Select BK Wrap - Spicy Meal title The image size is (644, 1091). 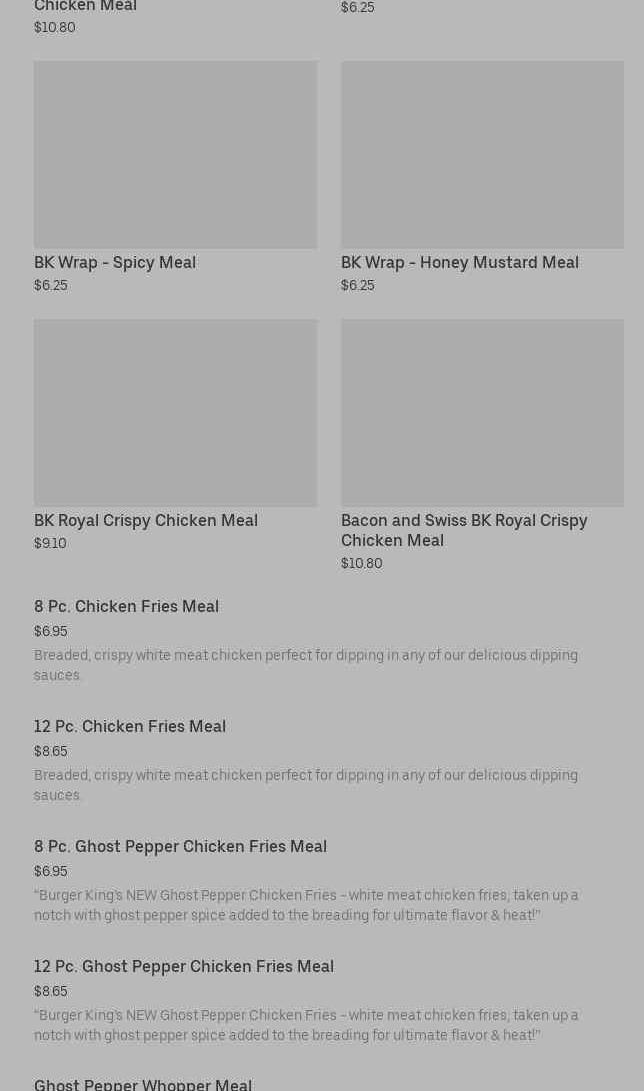click(115, 262)
